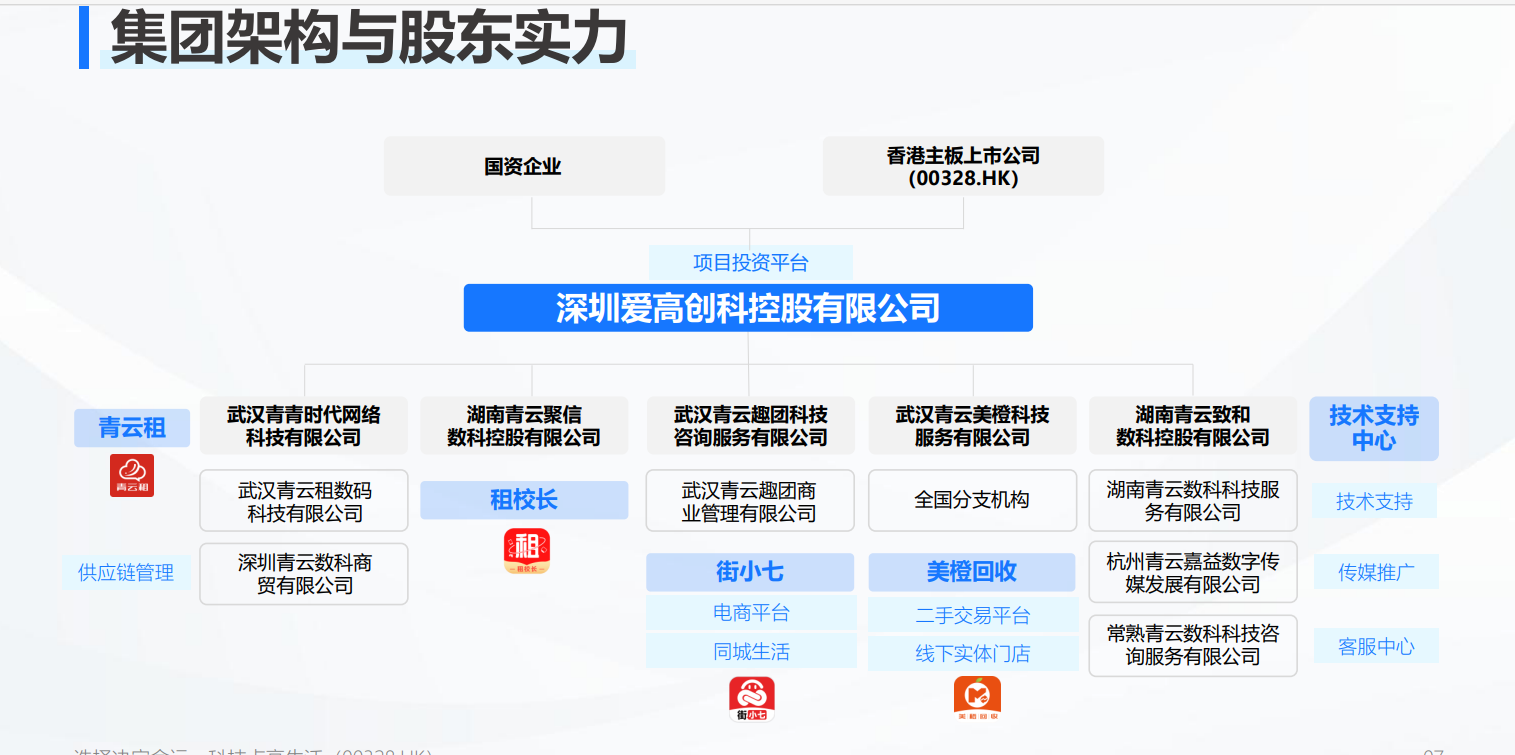
Task: Click the 客服中心 label
Action: click(x=1376, y=646)
